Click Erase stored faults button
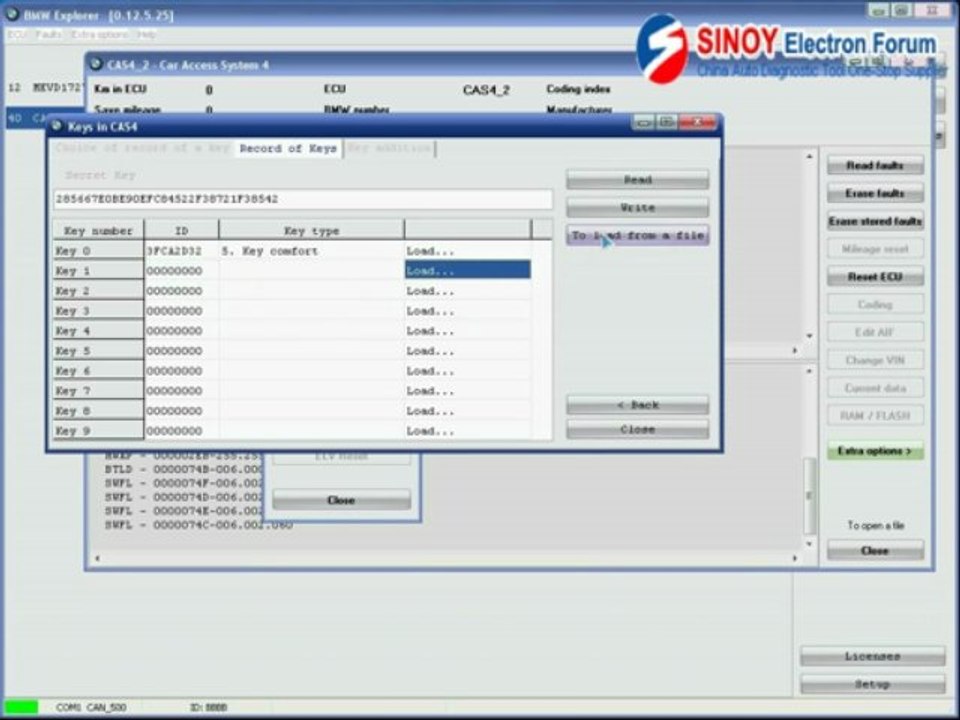Viewport: 960px width, 720px height. (x=875, y=221)
